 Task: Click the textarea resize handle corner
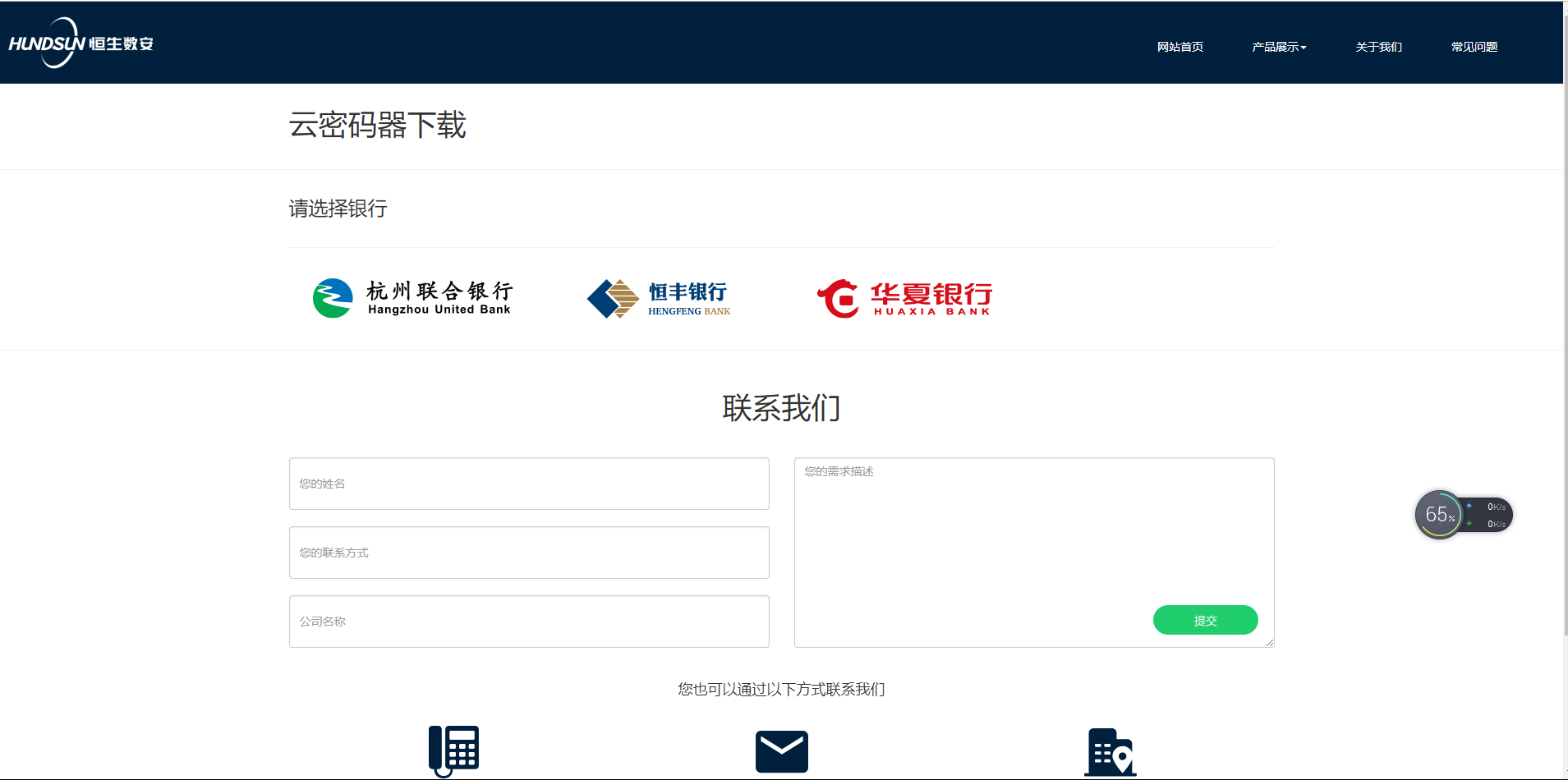[1269, 642]
